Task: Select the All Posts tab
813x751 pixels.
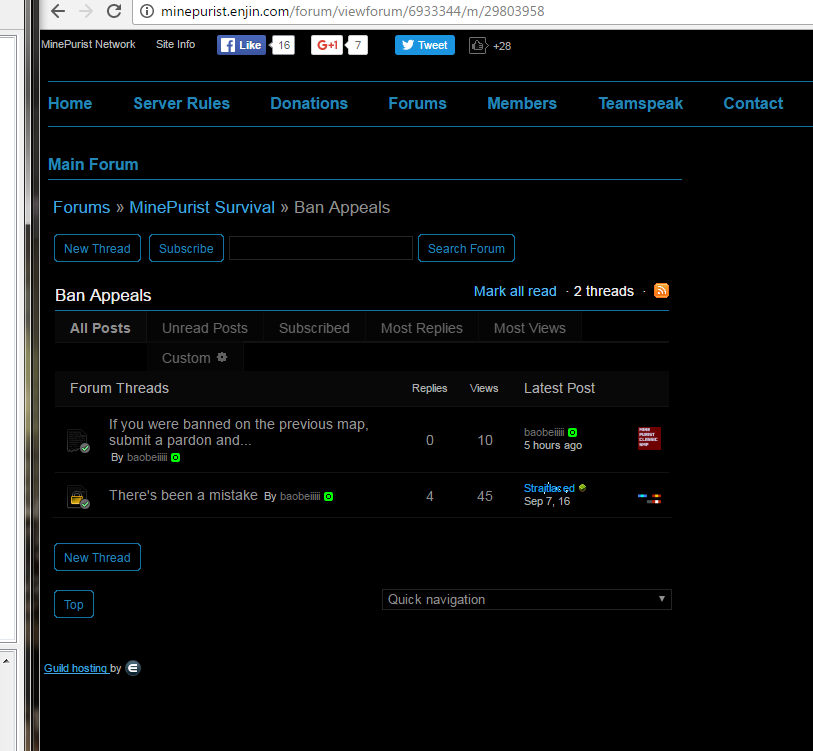Action: (100, 328)
